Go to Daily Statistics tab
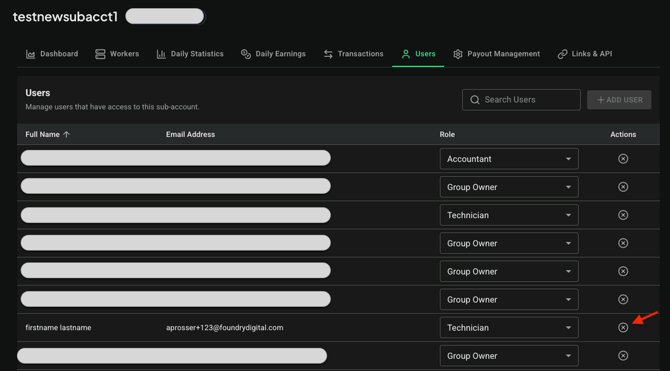 (x=190, y=54)
